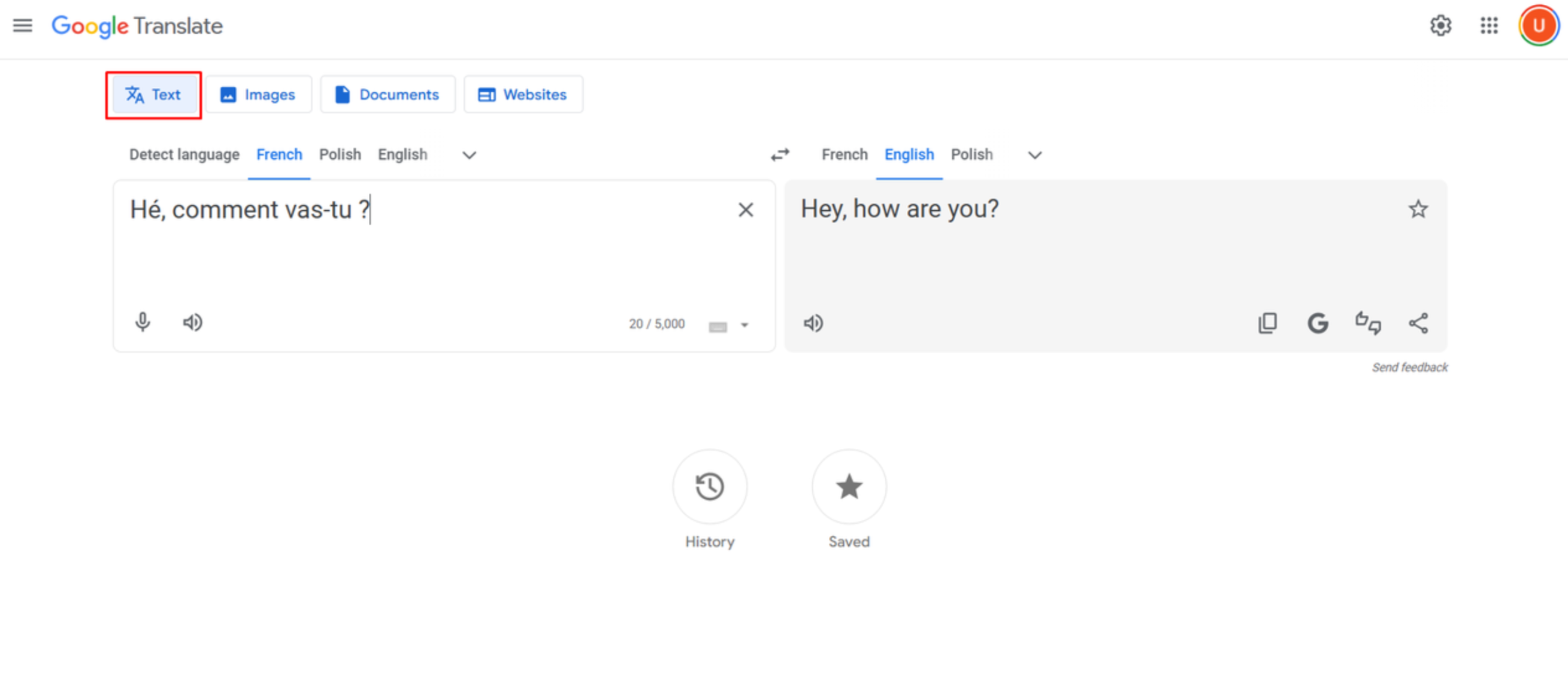Rate this translation with feedback icon
Screen dimensions: 1568x692
tap(1368, 323)
